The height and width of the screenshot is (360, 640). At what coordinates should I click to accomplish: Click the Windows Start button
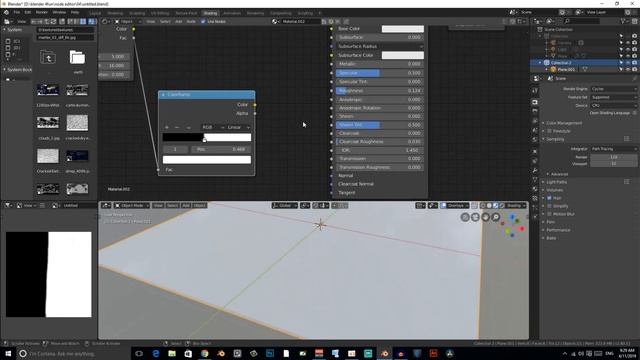8,353
